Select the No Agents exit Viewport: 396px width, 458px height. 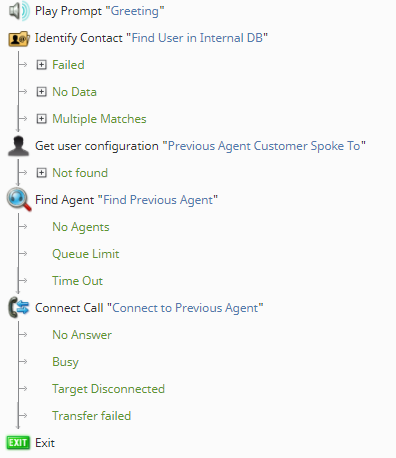81,227
